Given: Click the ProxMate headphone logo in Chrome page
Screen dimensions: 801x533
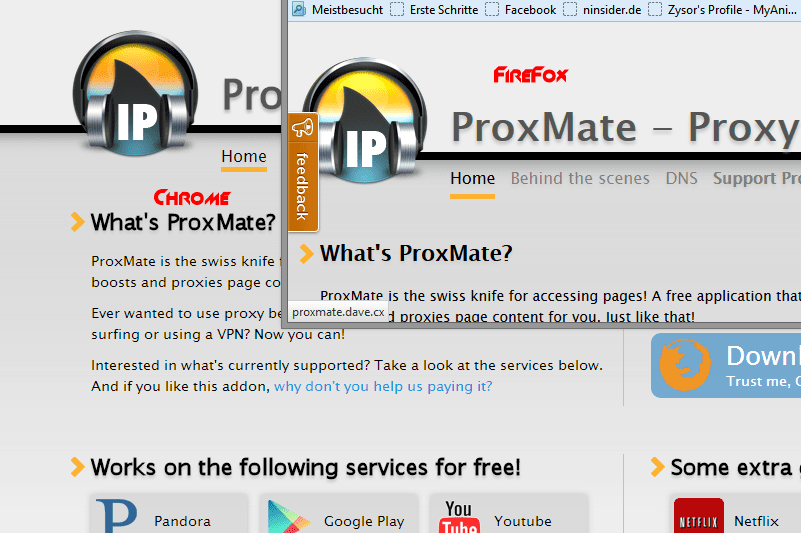Looking at the screenshot, I should pyautogui.click(x=135, y=94).
